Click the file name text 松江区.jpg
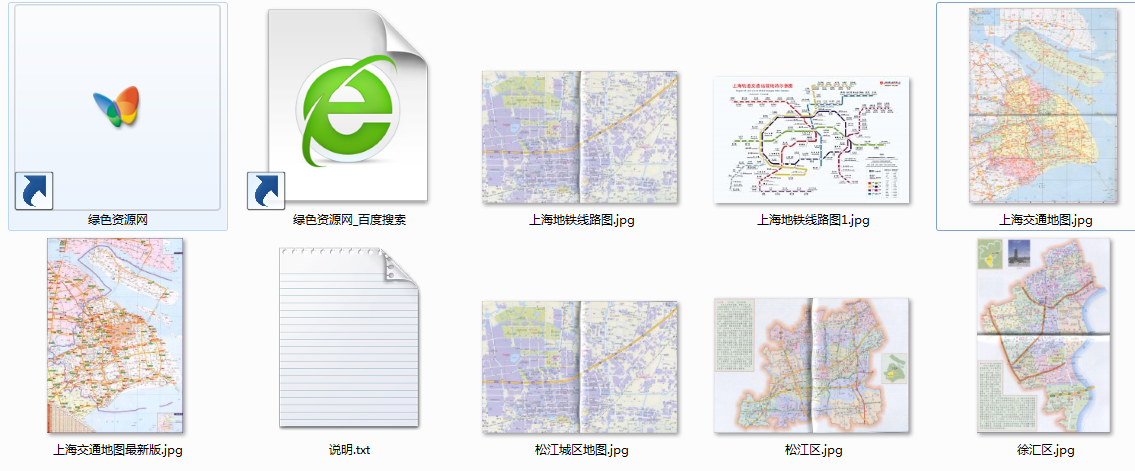1135x471 pixels. 813,450
